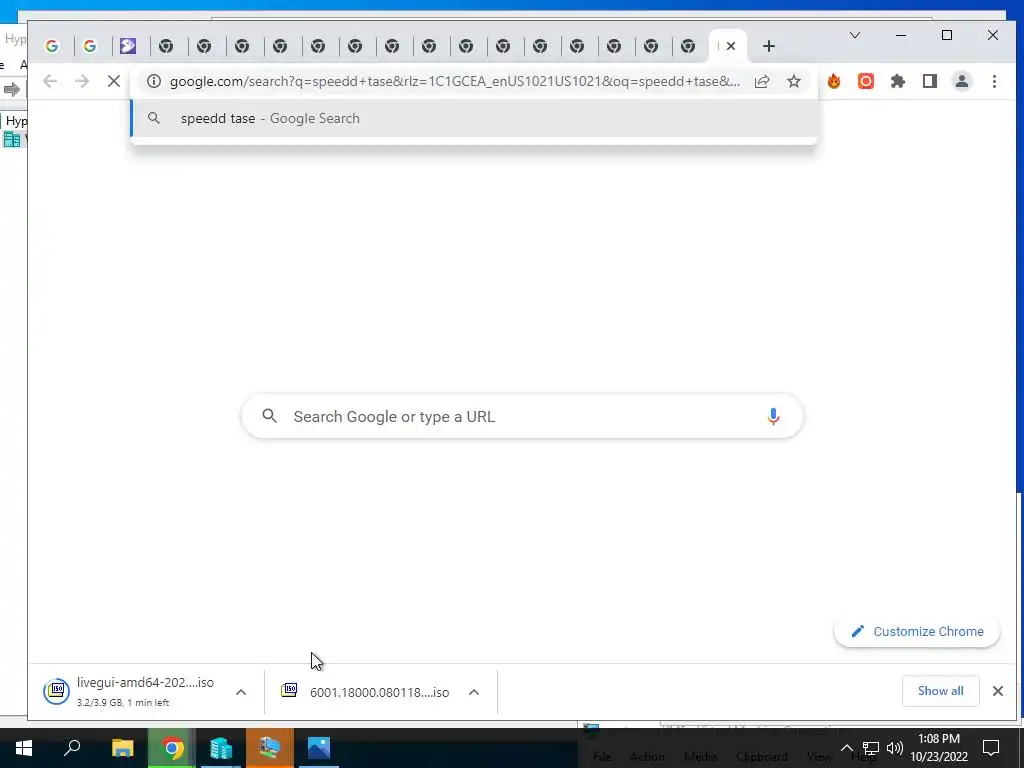The image size is (1024, 768).
Task: Expand options for livegui-amd64 iso download
Action: pos(241,692)
